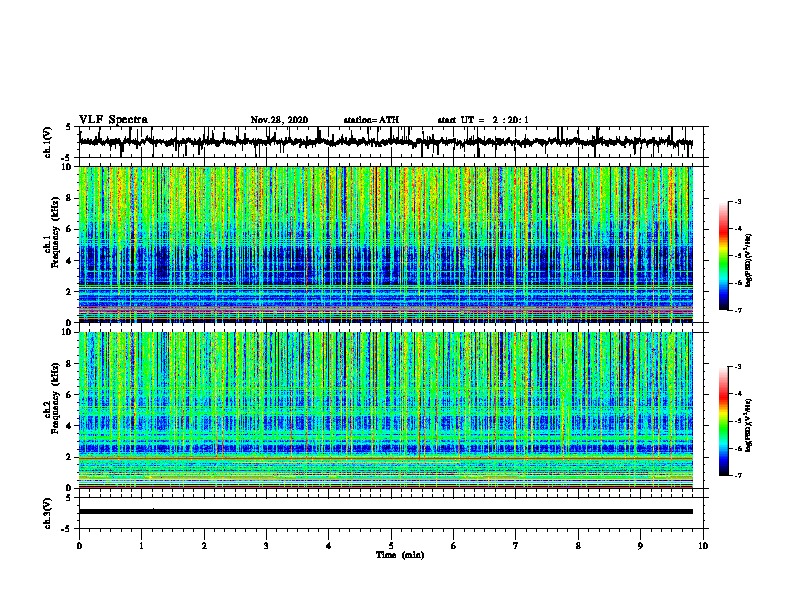The width and height of the screenshot is (792, 612).
Task: Click the ch.2 colorbar log(PSD) label
Action: pyautogui.click(x=748, y=425)
